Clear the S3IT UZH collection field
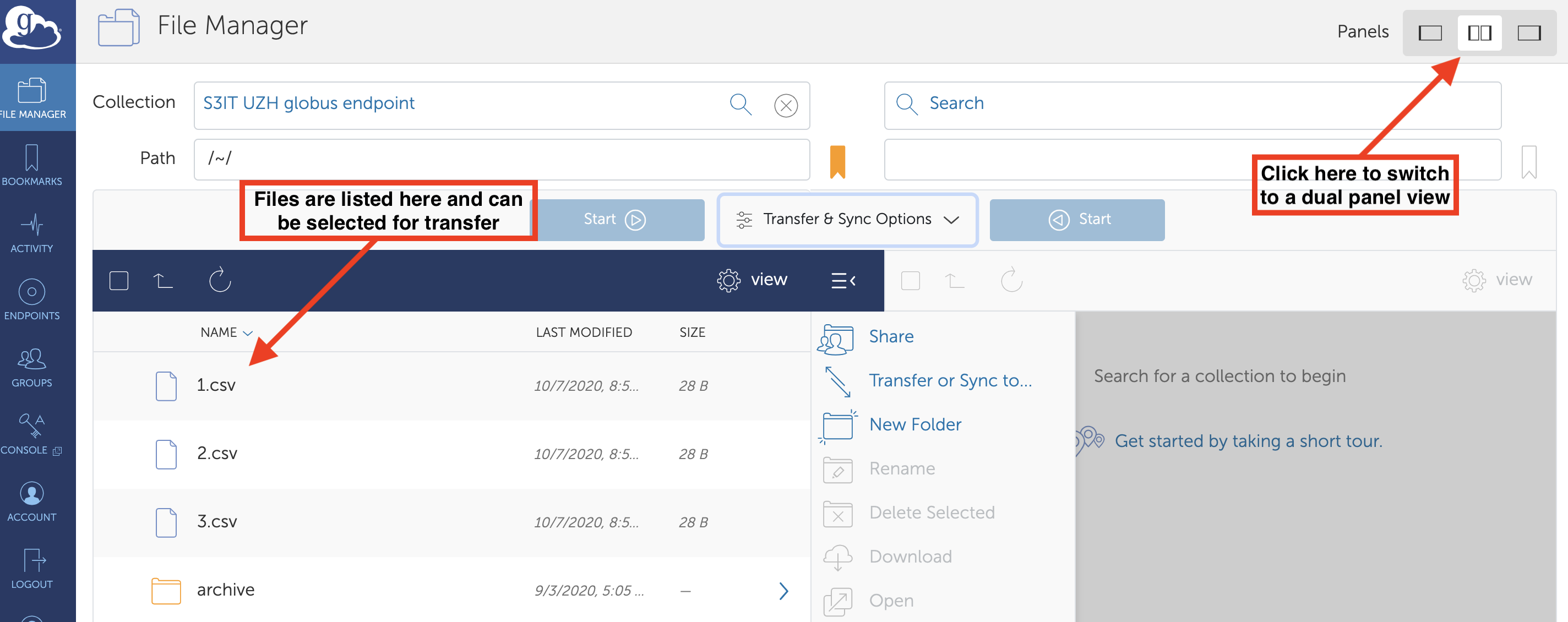The height and width of the screenshot is (622, 1568). pyautogui.click(x=786, y=105)
